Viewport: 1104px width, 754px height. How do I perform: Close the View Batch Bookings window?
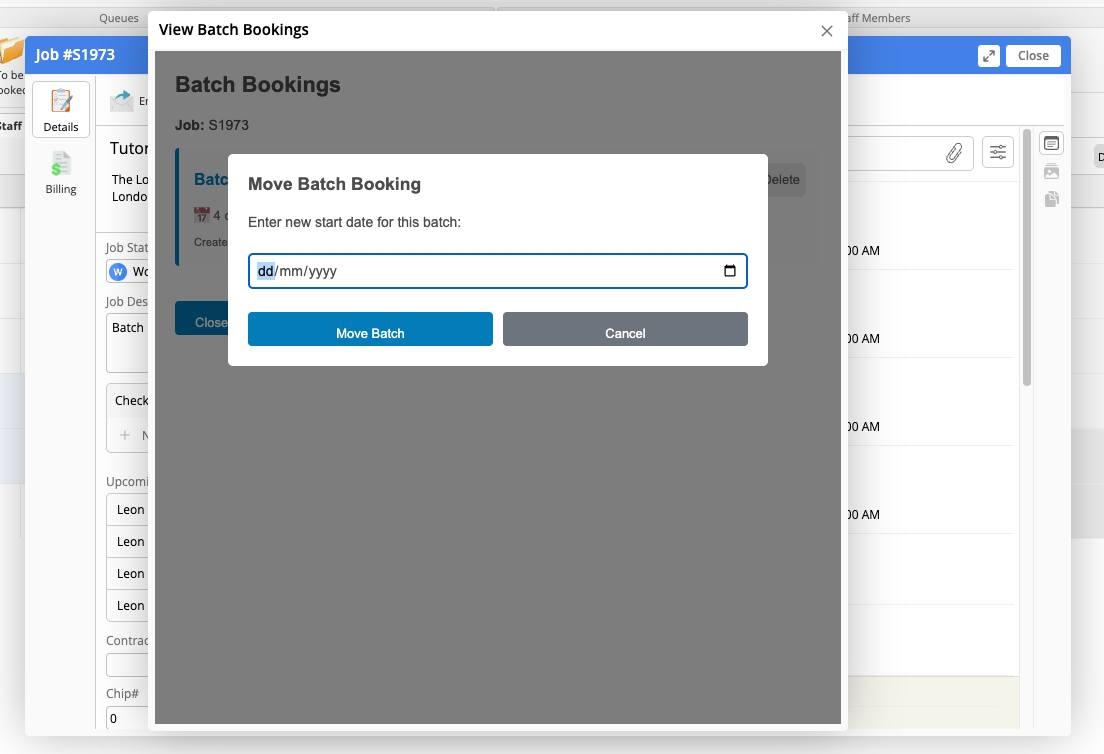point(826,31)
